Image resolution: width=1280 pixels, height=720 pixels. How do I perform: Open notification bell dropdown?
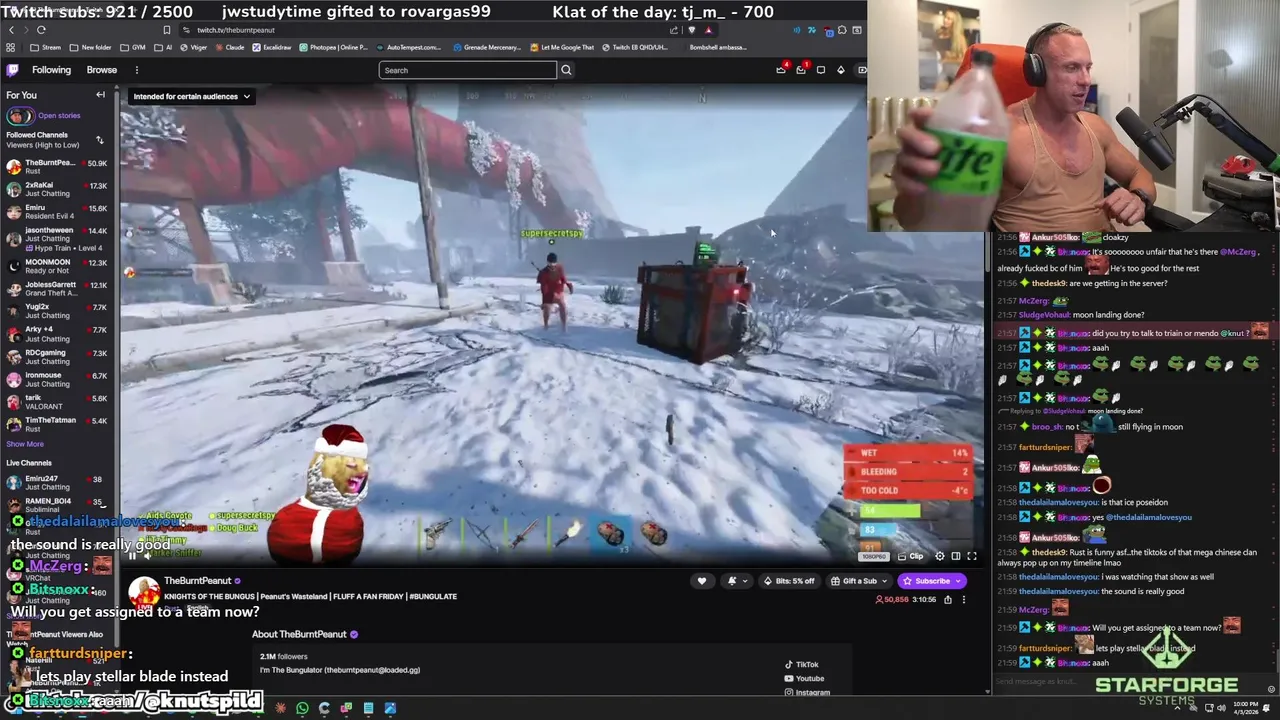click(736, 581)
